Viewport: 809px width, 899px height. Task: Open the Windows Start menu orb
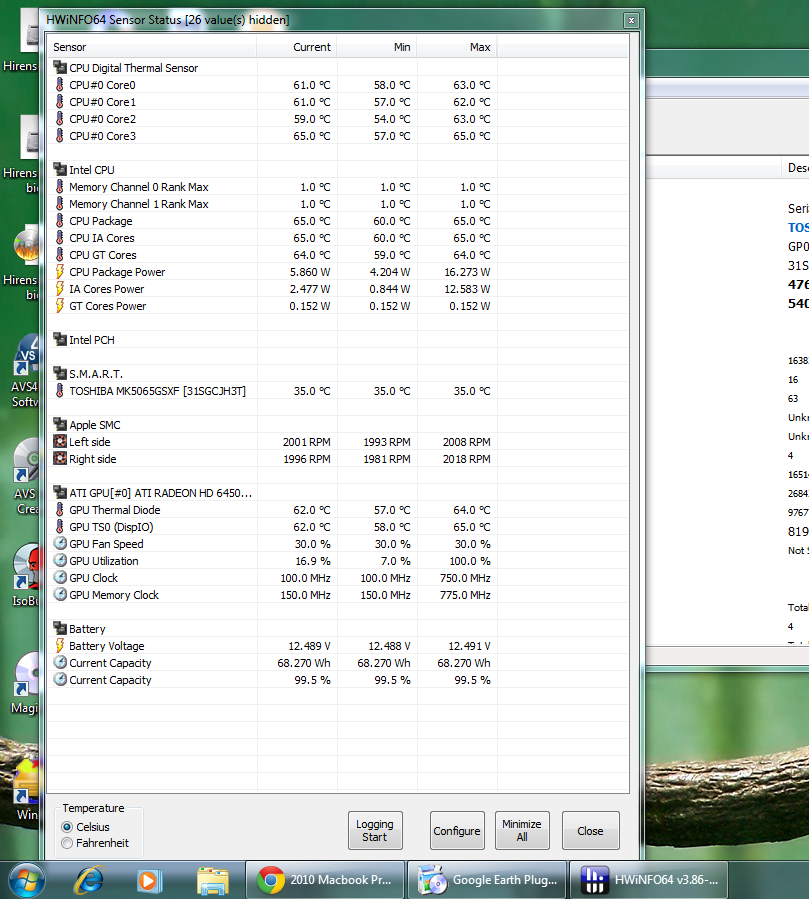(26, 880)
